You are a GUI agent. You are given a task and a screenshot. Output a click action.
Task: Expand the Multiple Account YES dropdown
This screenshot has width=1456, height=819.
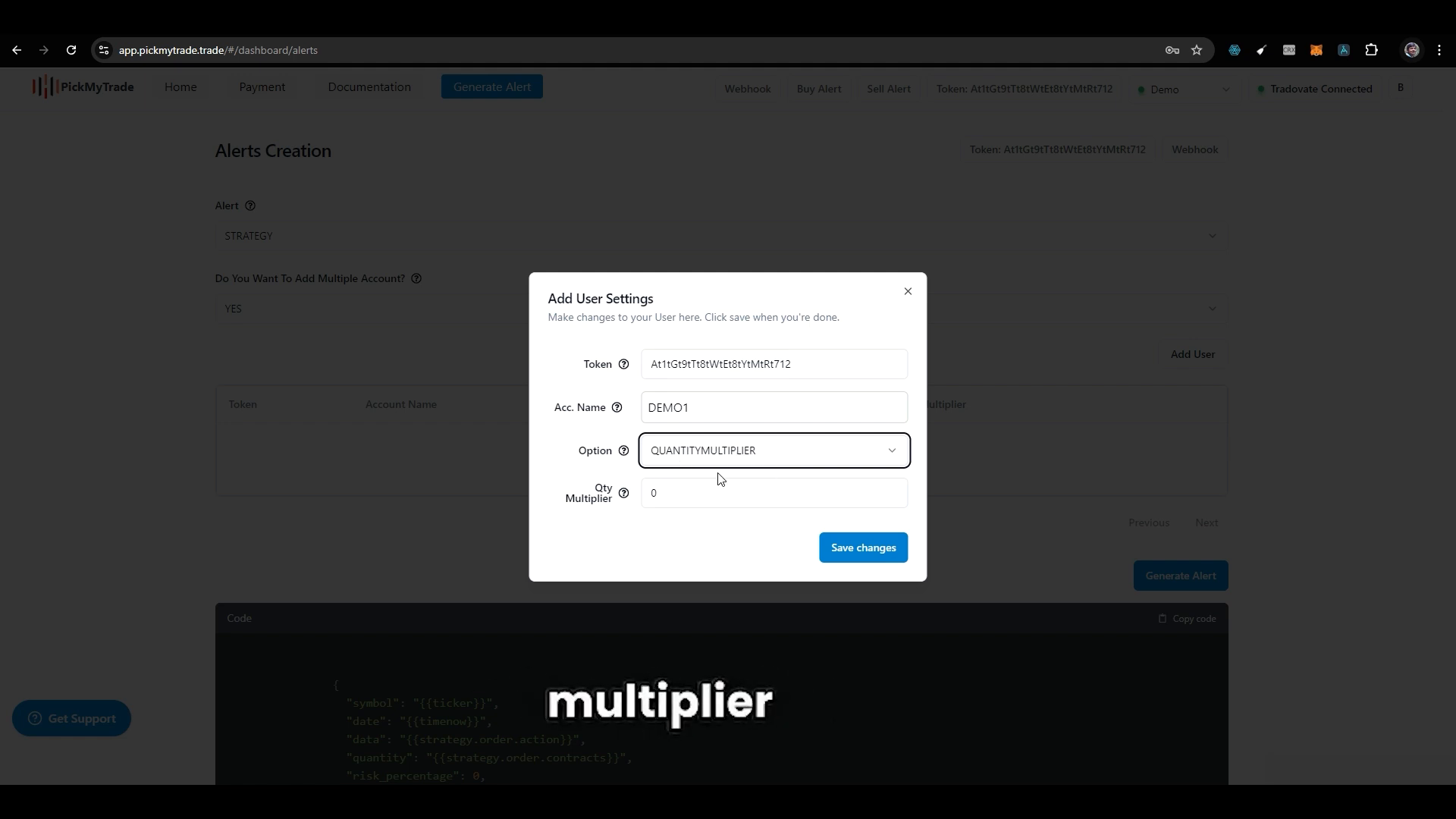coord(1212,308)
